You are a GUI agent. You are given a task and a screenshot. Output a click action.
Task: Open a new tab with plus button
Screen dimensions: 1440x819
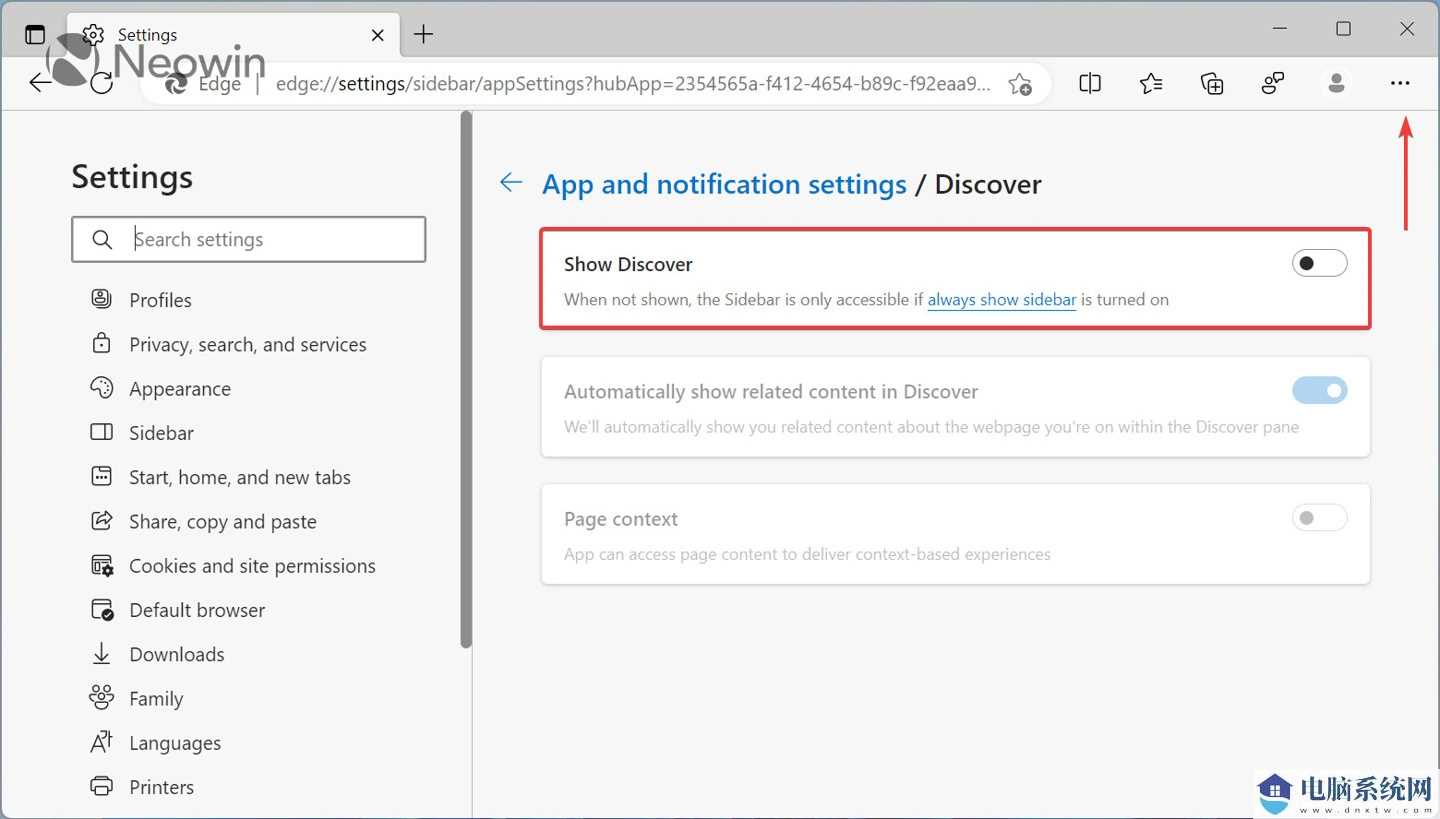(424, 35)
